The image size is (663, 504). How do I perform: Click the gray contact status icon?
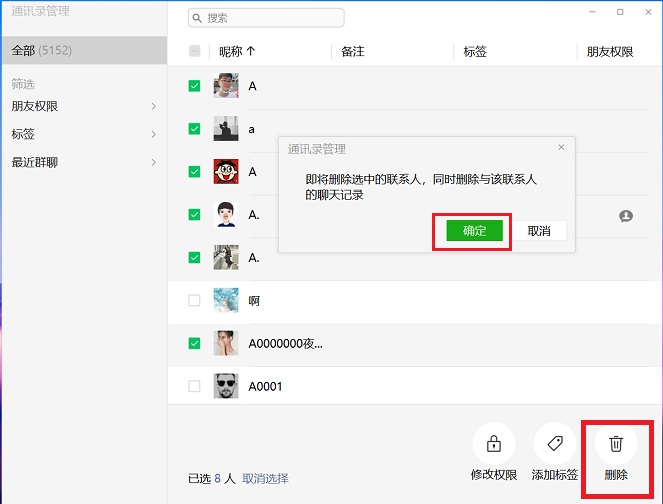626,215
